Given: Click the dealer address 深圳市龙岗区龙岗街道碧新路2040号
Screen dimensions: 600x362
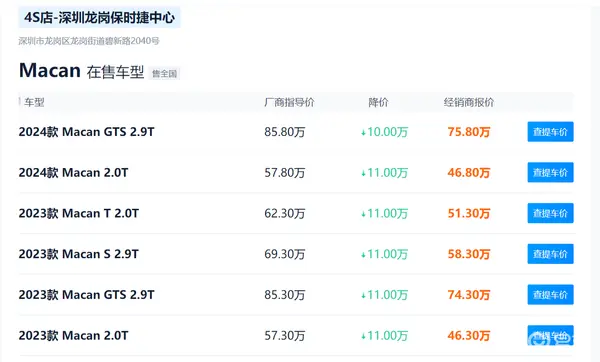Looking at the screenshot, I should tap(89, 41).
